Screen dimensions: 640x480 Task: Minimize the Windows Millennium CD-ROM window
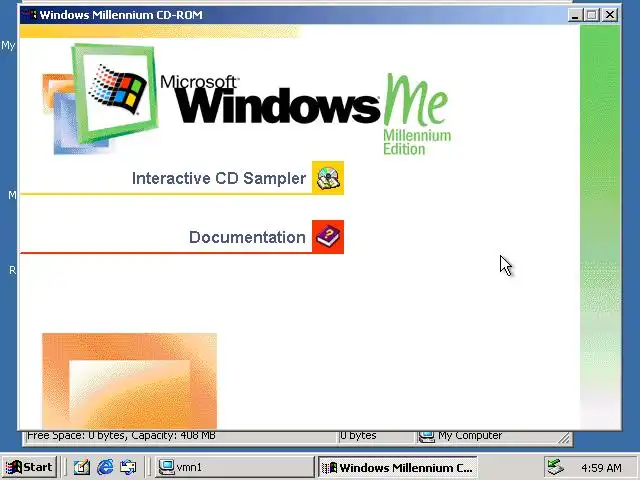click(x=575, y=15)
